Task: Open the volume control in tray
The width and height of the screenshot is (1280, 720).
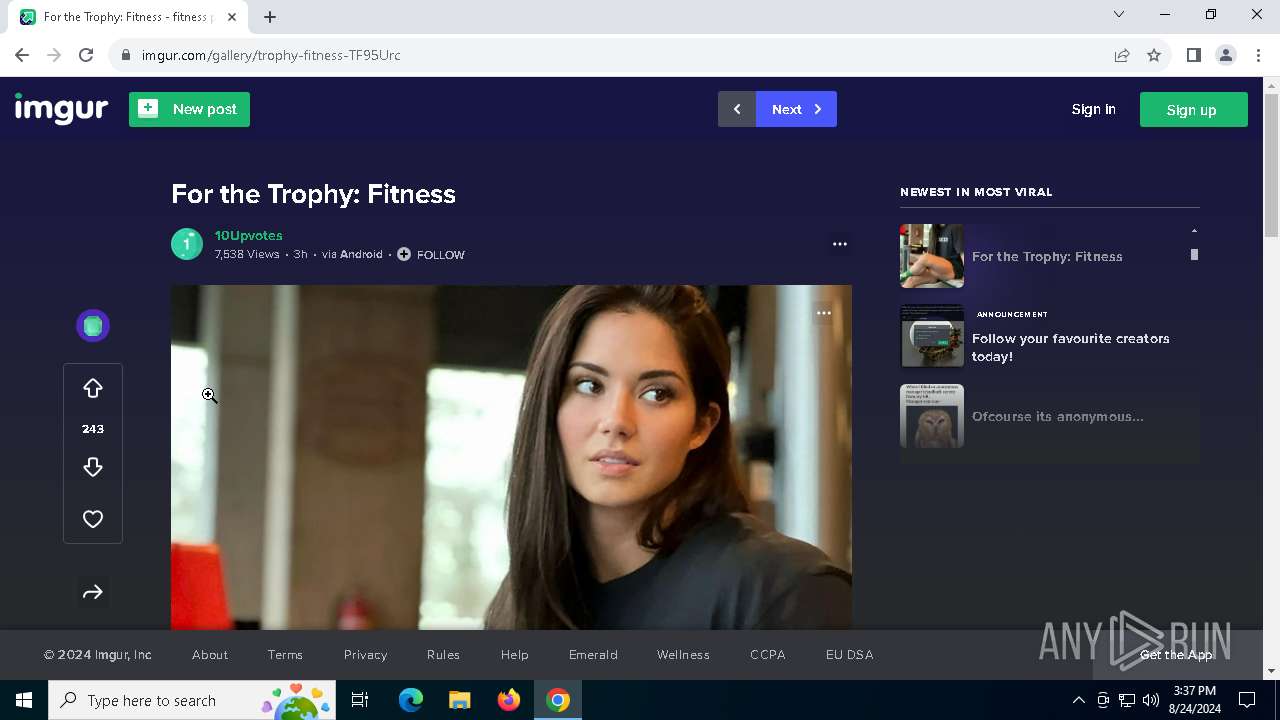Action: (x=1151, y=700)
